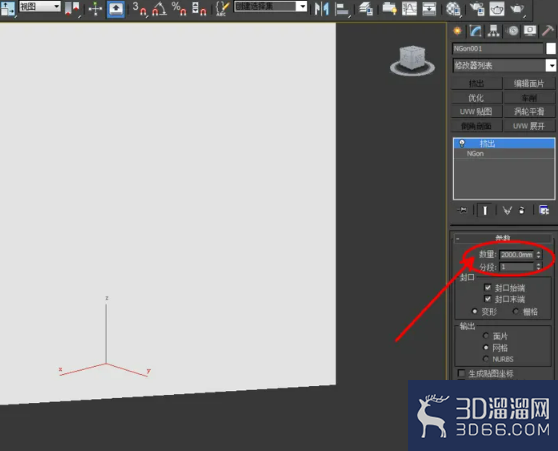Open the layer manager icon
558x451 pixels.
tap(366, 9)
